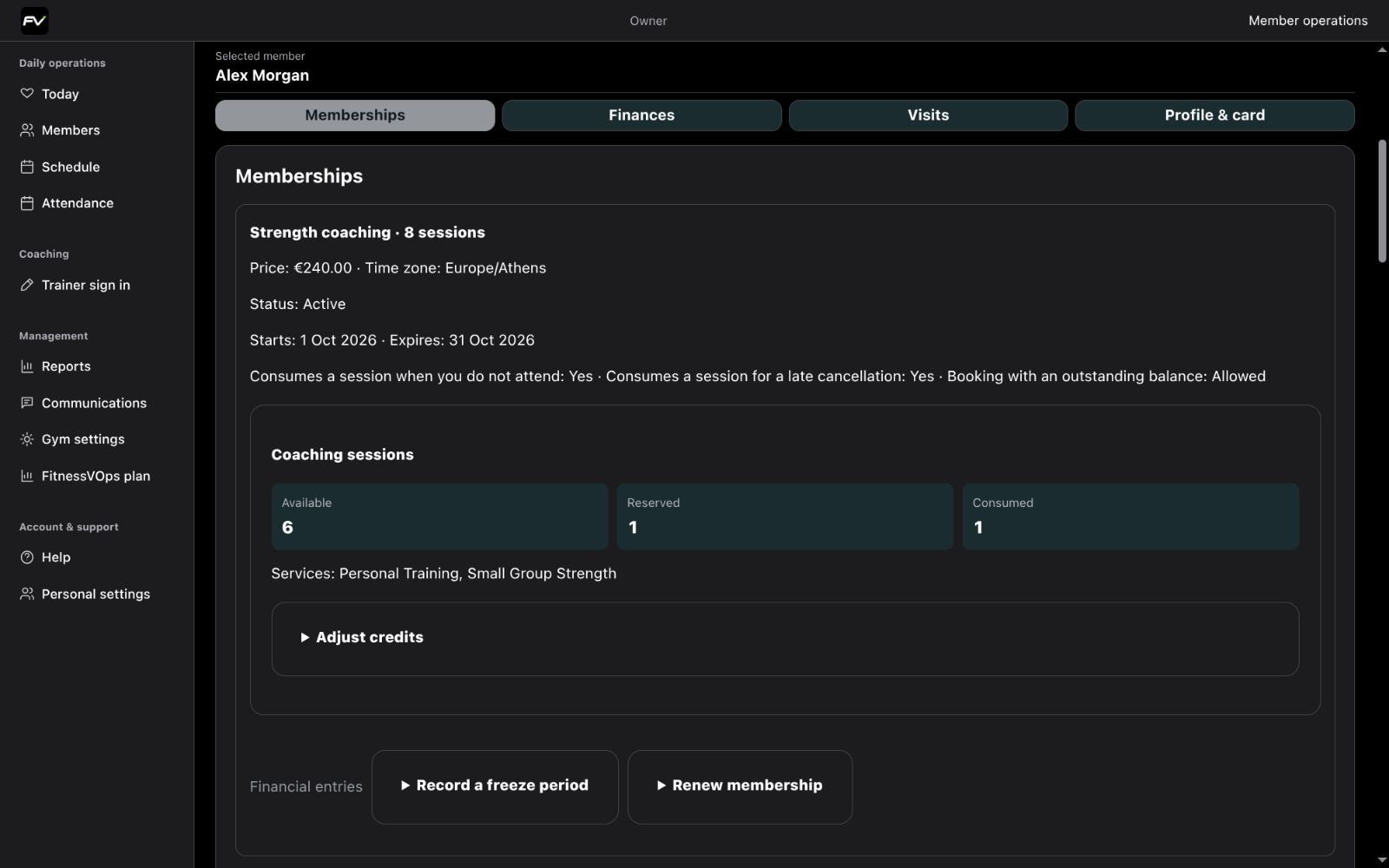Select the Profile & card tab
This screenshot has width=1389, height=868.
pos(1215,115)
